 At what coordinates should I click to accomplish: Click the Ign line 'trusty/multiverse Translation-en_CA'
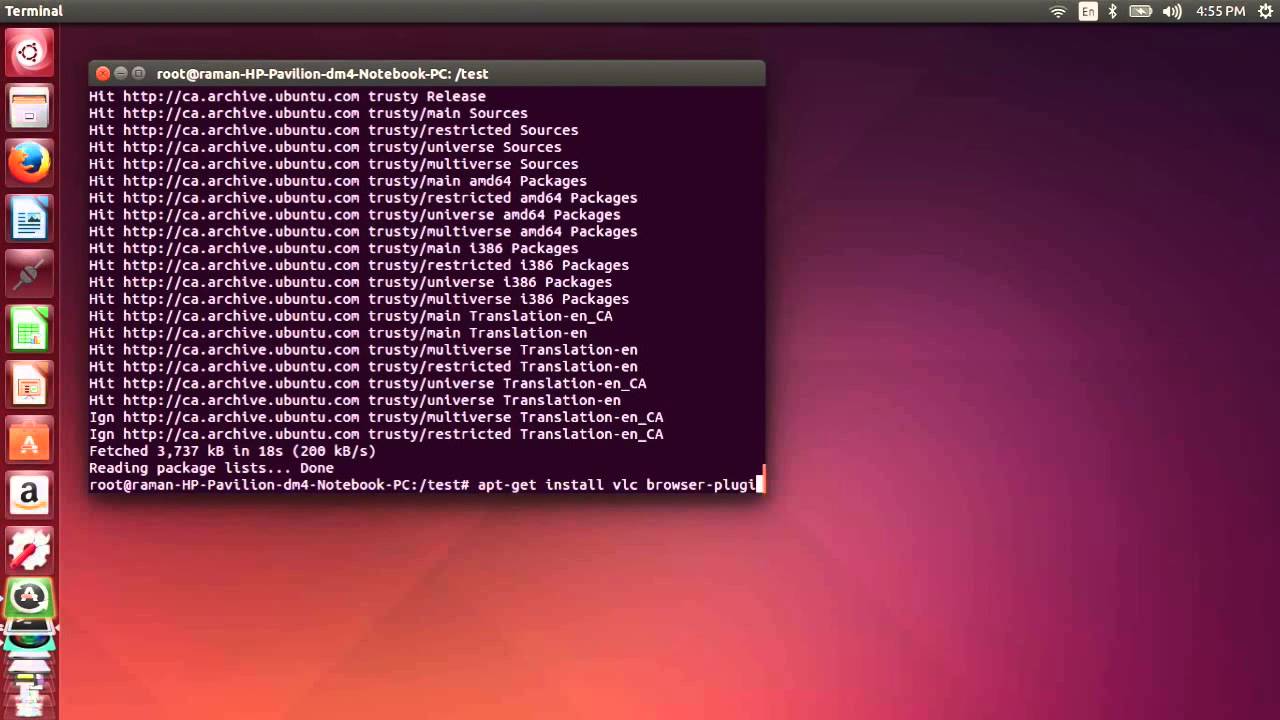coord(376,417)
